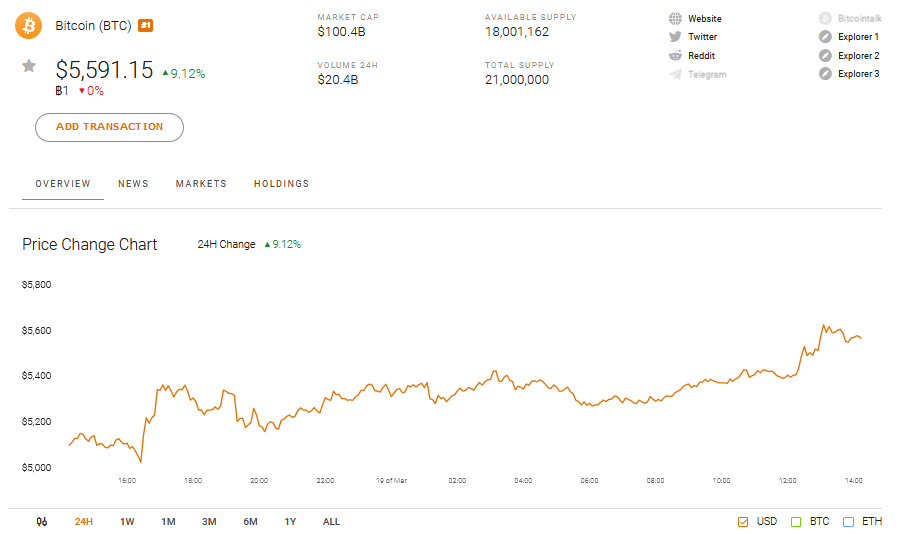The image size is (914, 534).
Task: Click the Reddit alien icon
Action: pos(675,56)
